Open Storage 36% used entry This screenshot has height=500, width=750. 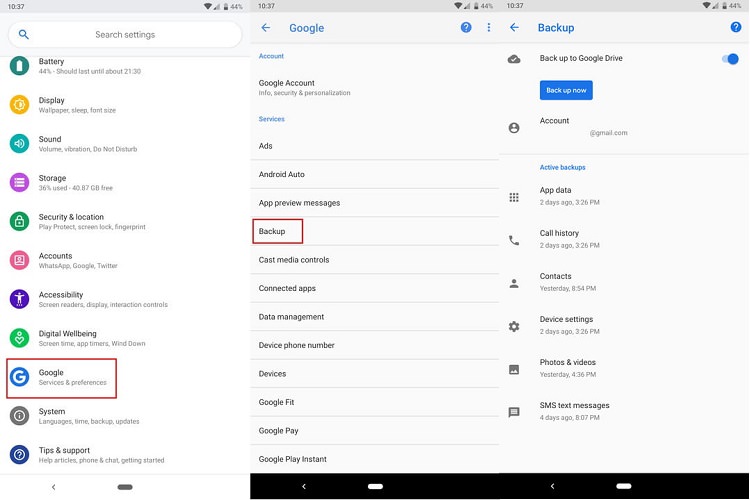pos(125,182)
